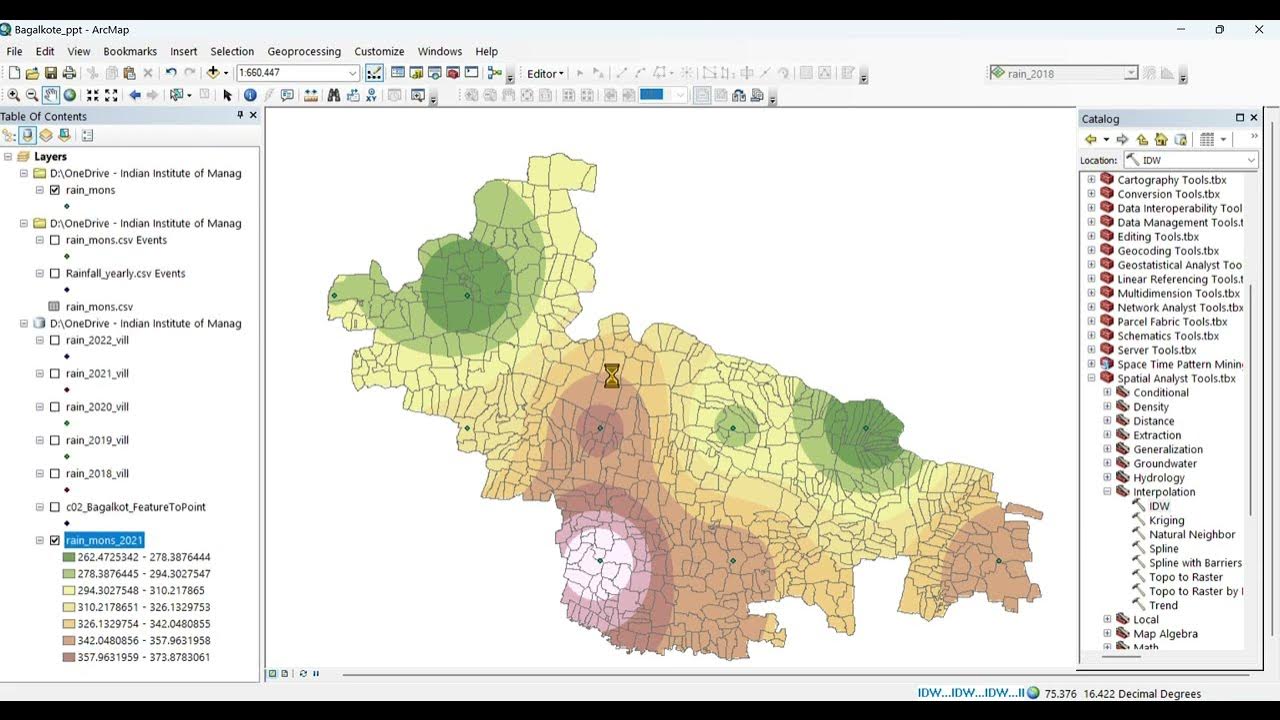
Task: Open the Customize menu
Action: pyautogui.click(x=379, y=51)
